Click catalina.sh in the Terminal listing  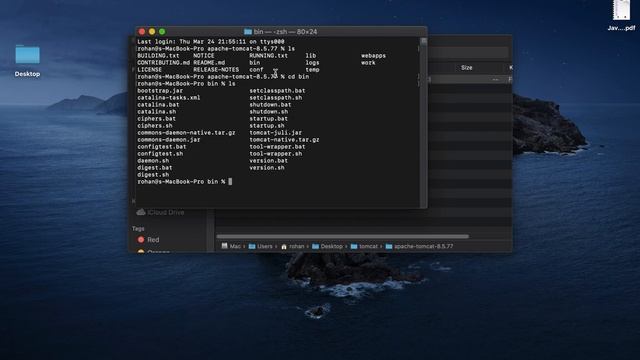point(157,112)
